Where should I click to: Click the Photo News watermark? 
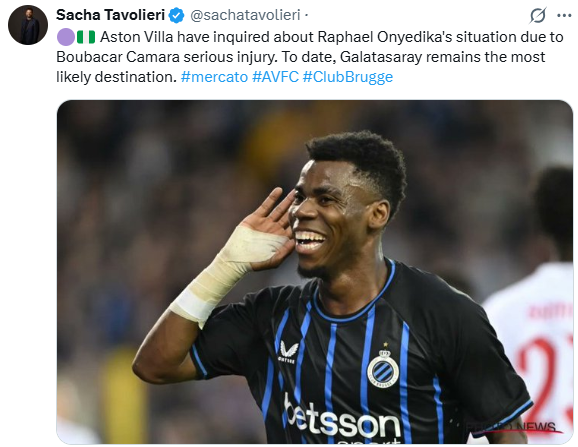(513, 427)
